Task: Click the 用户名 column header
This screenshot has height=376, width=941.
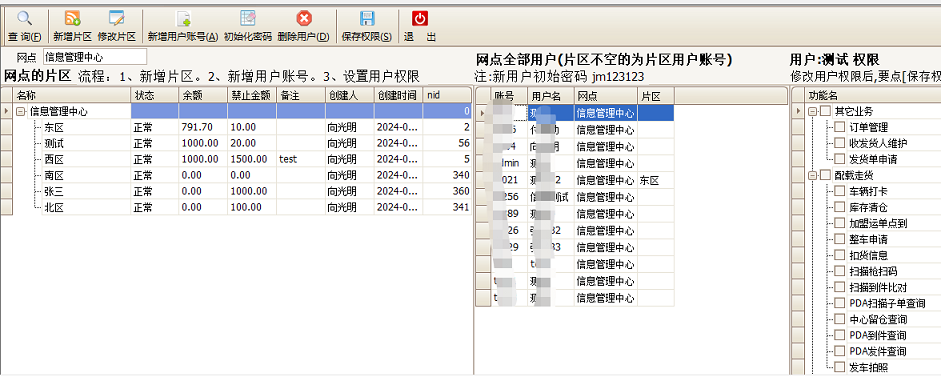Action: pos(550,95)
